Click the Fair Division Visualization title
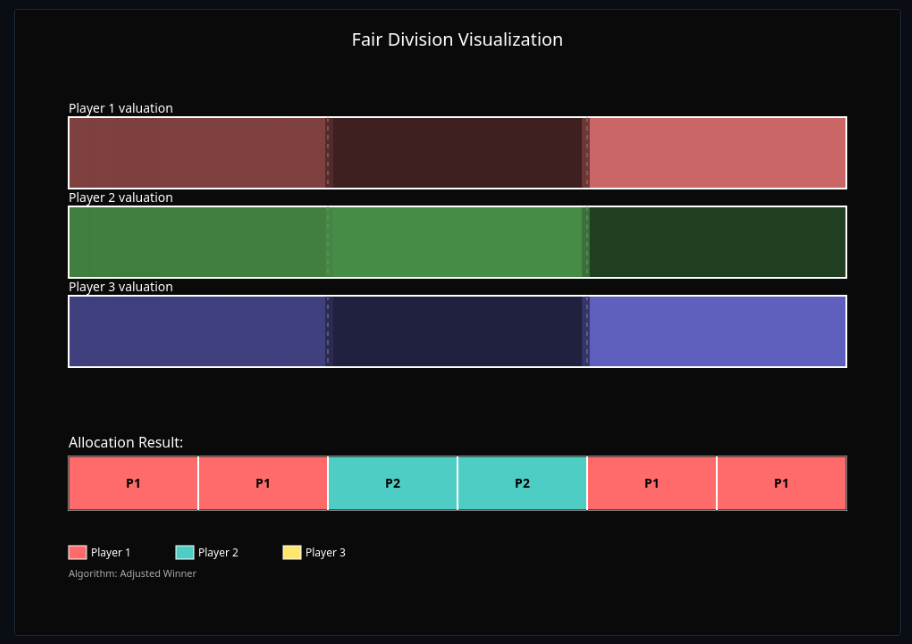 click(457, 40)
